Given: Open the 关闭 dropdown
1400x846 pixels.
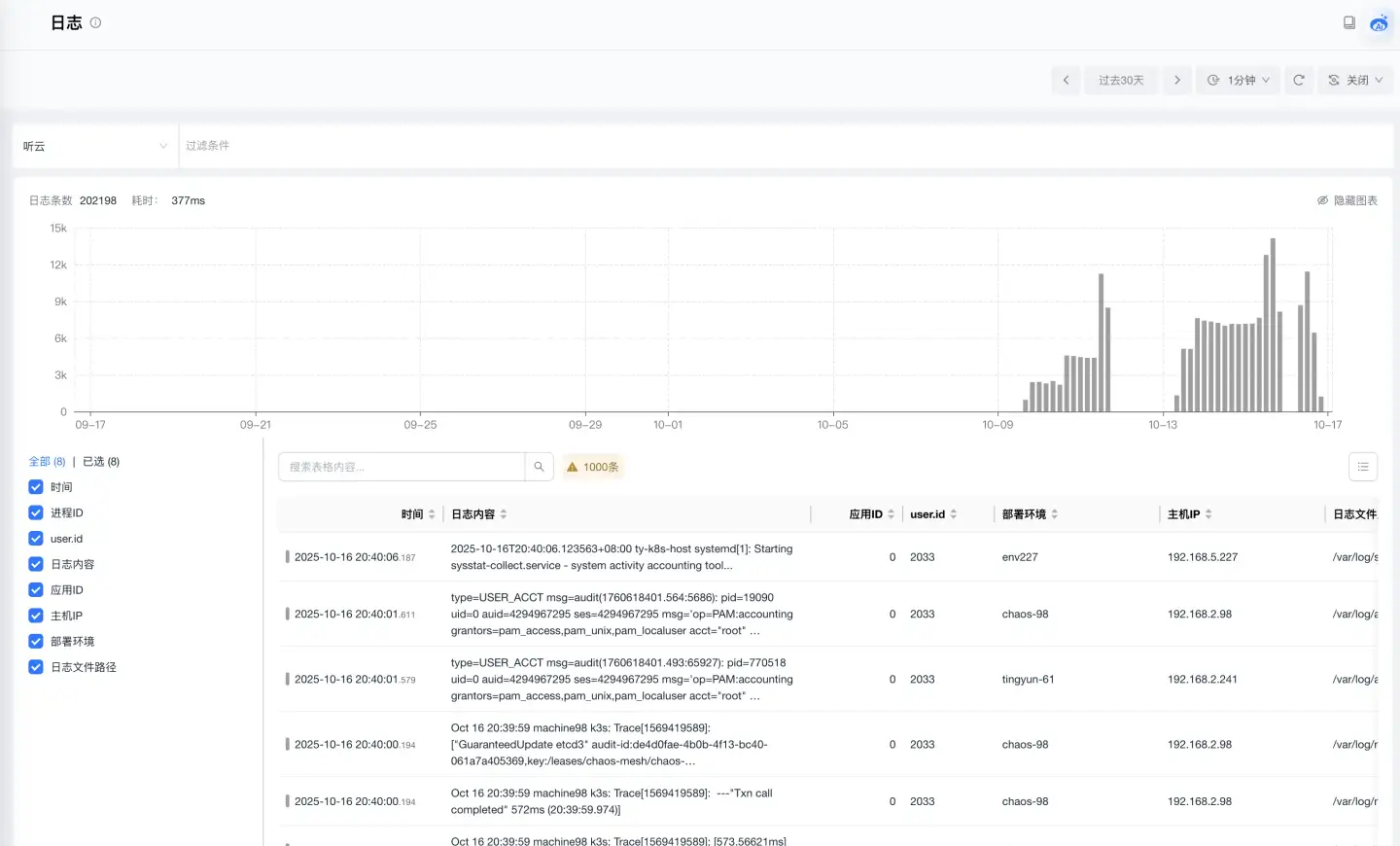Looking at the screenshot, I should click(x=1355, y=80).
